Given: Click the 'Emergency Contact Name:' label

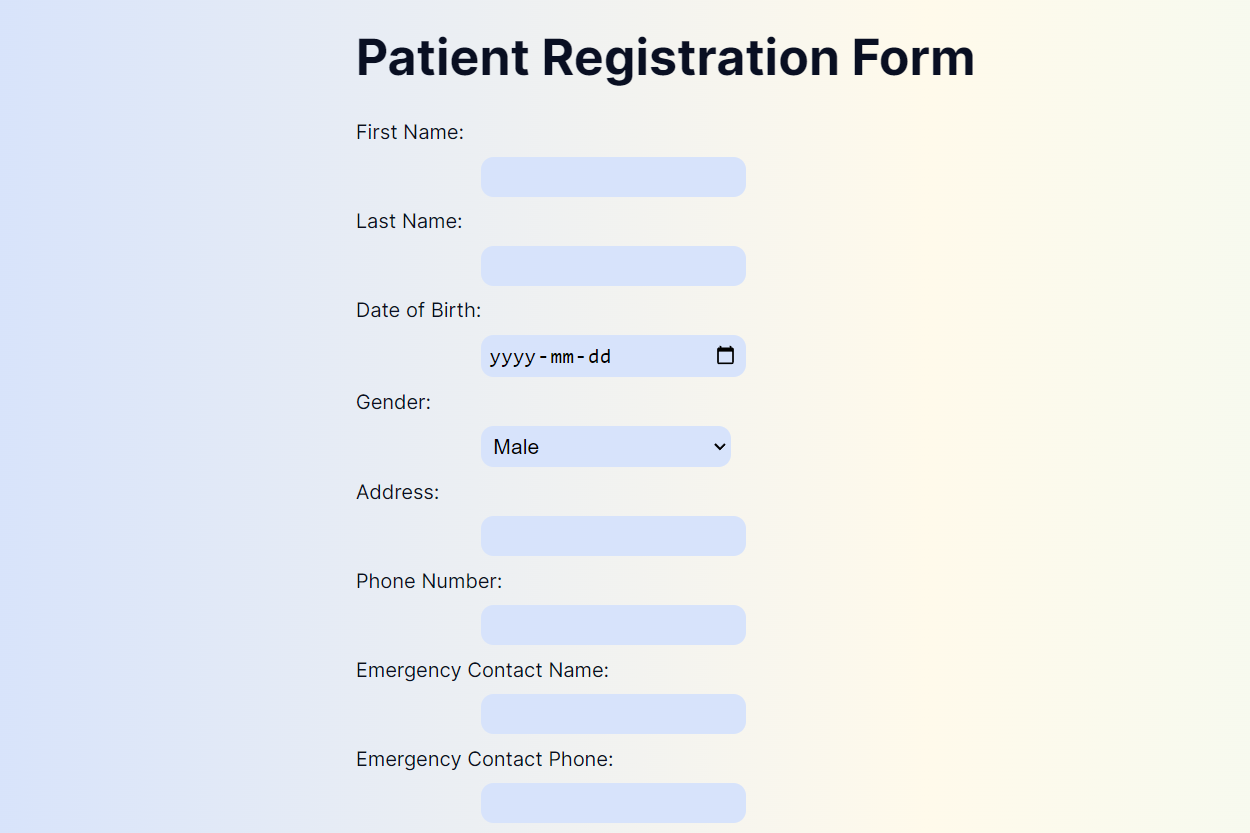Looking at the screenshot, I should click(482, 670).
